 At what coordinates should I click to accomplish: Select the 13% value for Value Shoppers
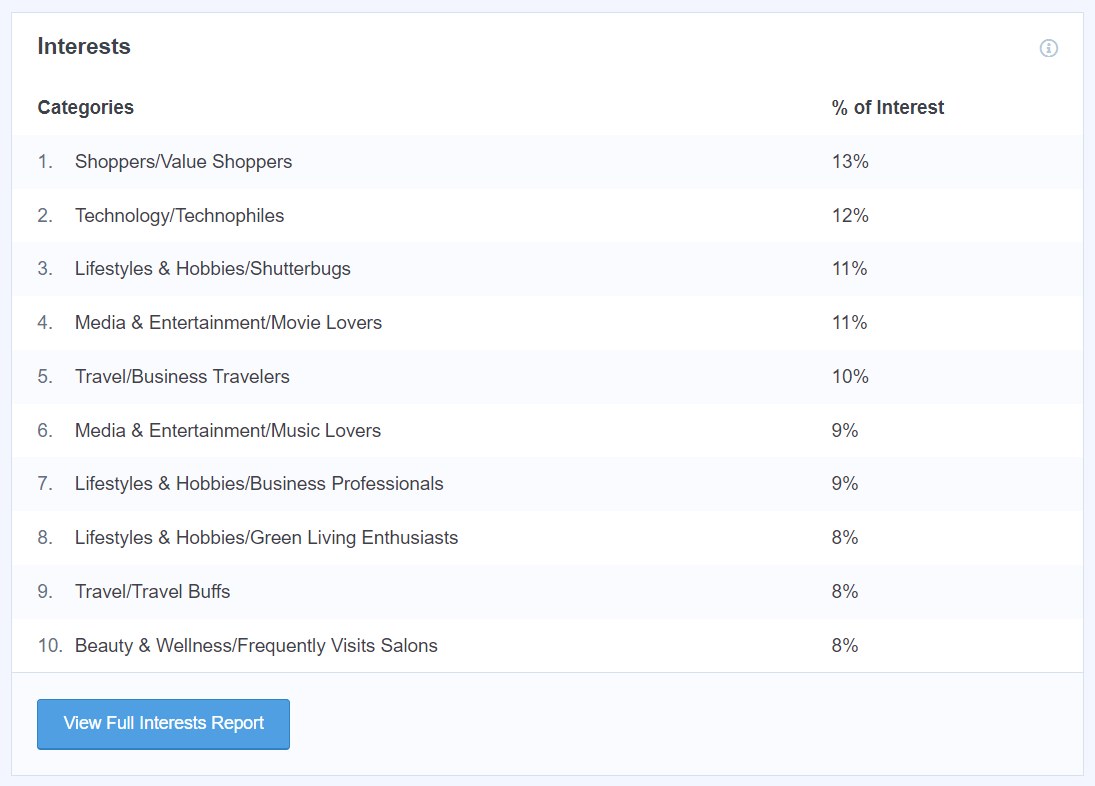pos(850,161)
